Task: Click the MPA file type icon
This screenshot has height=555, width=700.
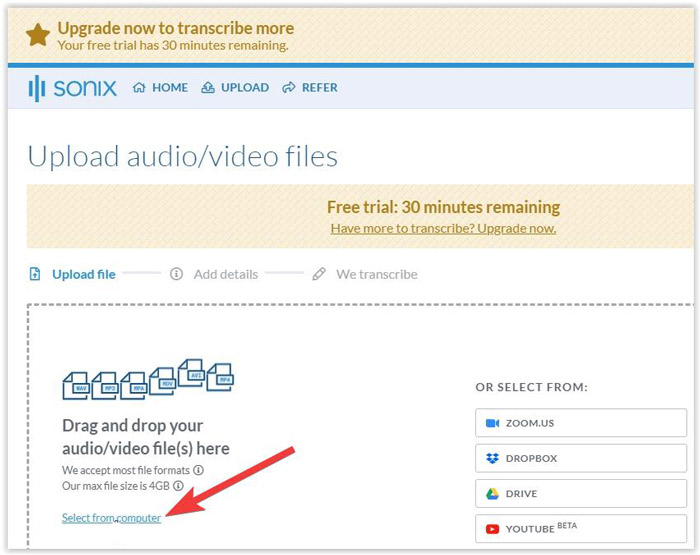Action: (133, 386)
